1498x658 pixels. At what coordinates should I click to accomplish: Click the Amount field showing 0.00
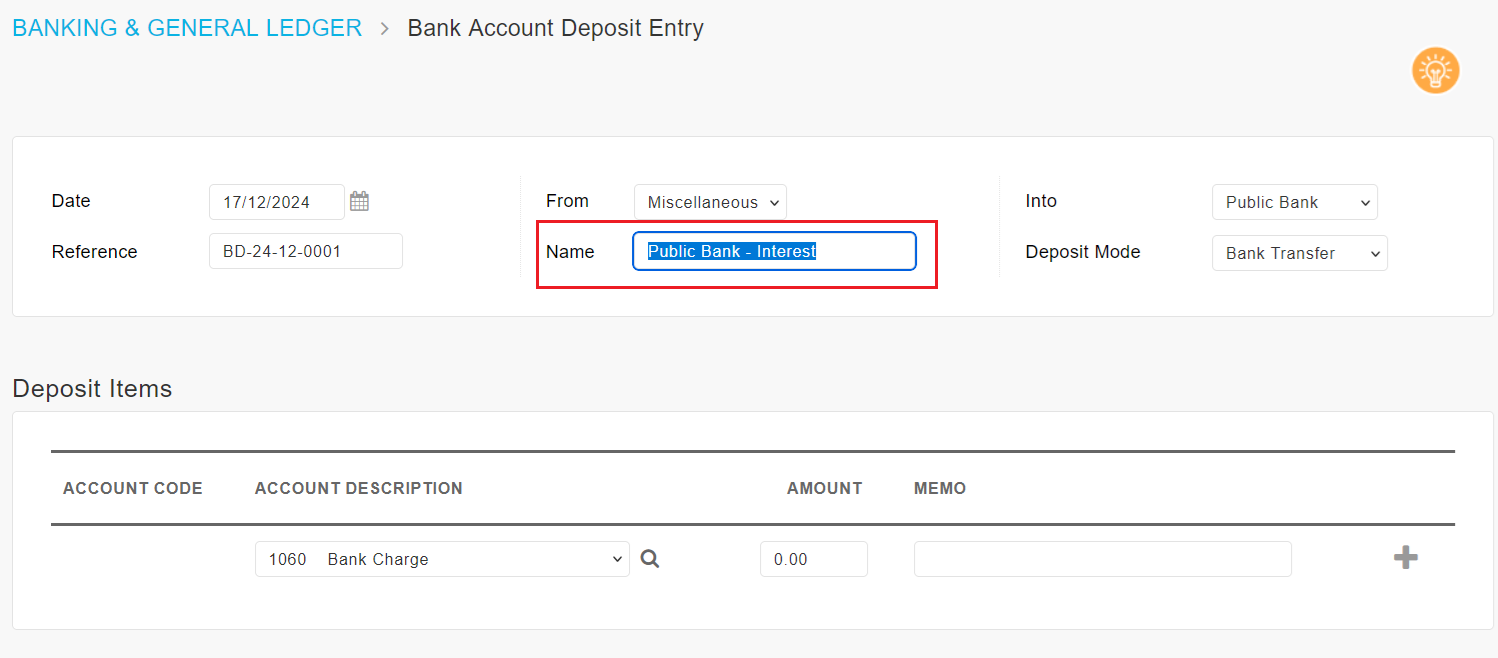pyautogui.click(x=814, y=559)
